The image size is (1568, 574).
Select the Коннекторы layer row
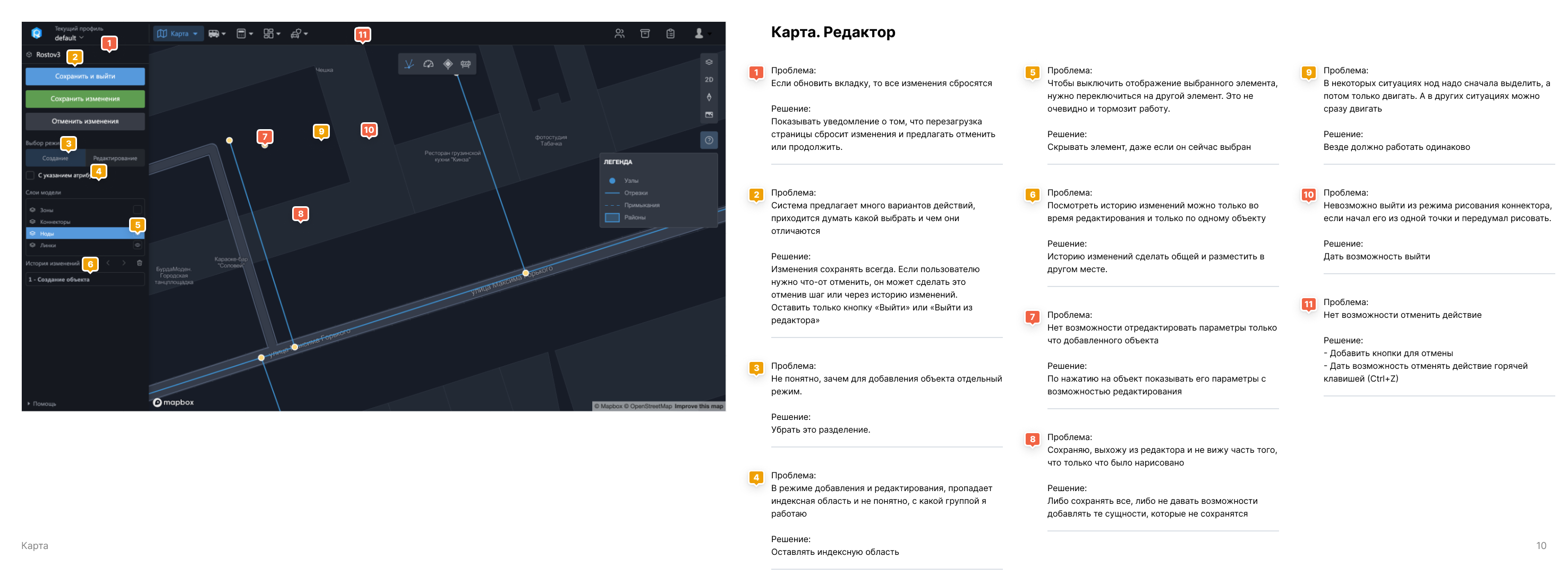pyautogui.click(x=85, y=222)
